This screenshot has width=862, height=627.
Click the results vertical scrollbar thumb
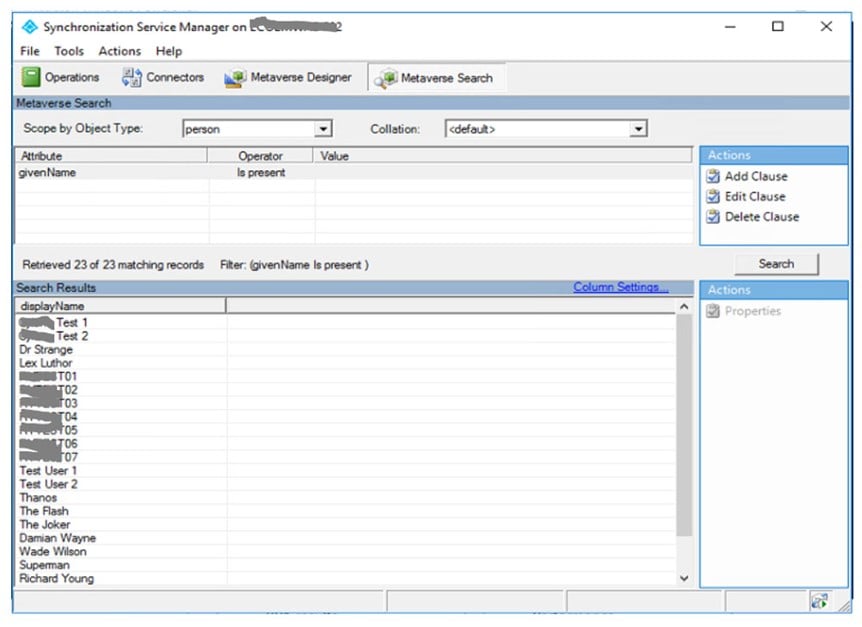coord(684,425)
